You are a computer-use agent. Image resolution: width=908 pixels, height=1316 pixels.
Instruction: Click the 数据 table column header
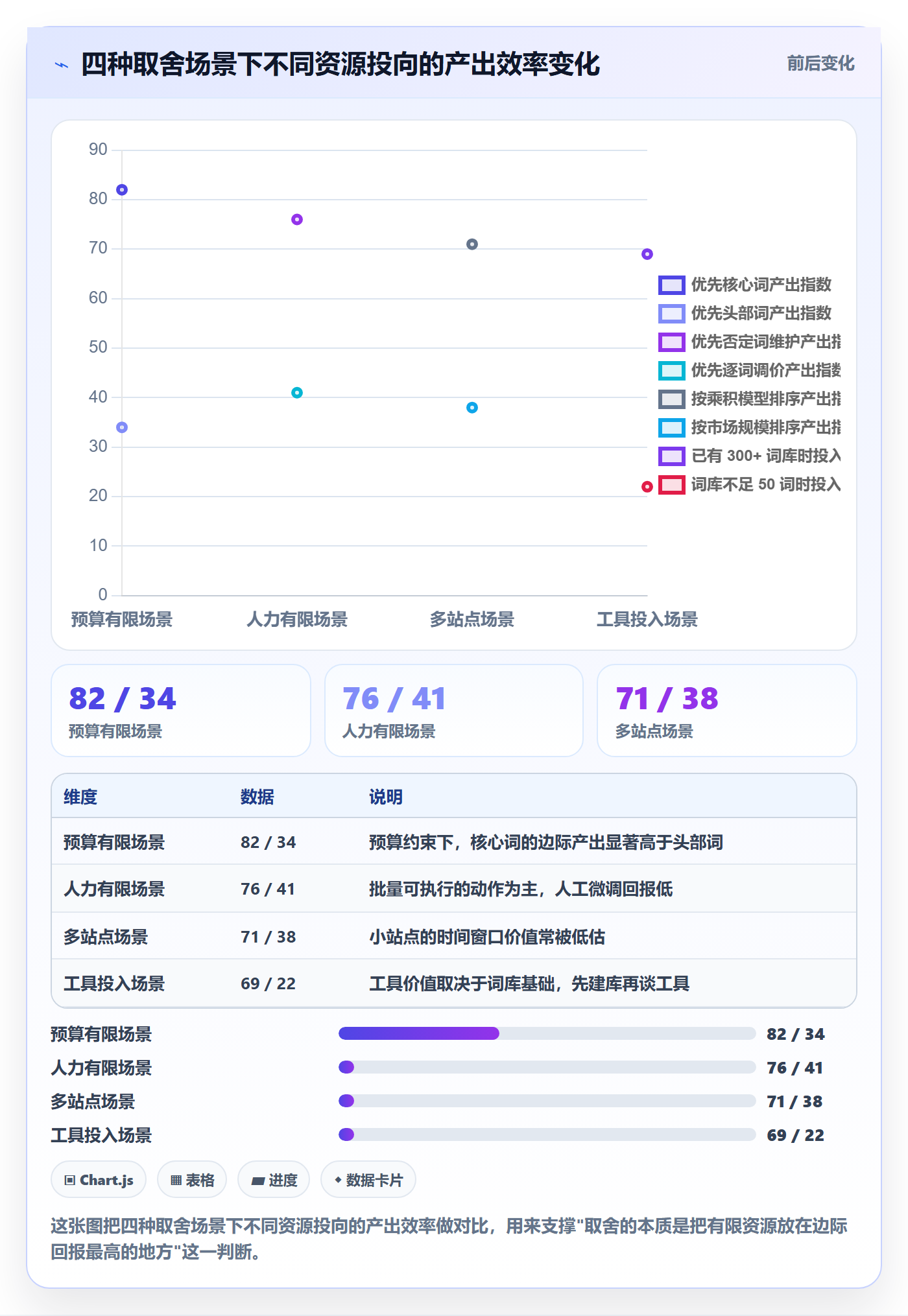(x=257, y=797)
